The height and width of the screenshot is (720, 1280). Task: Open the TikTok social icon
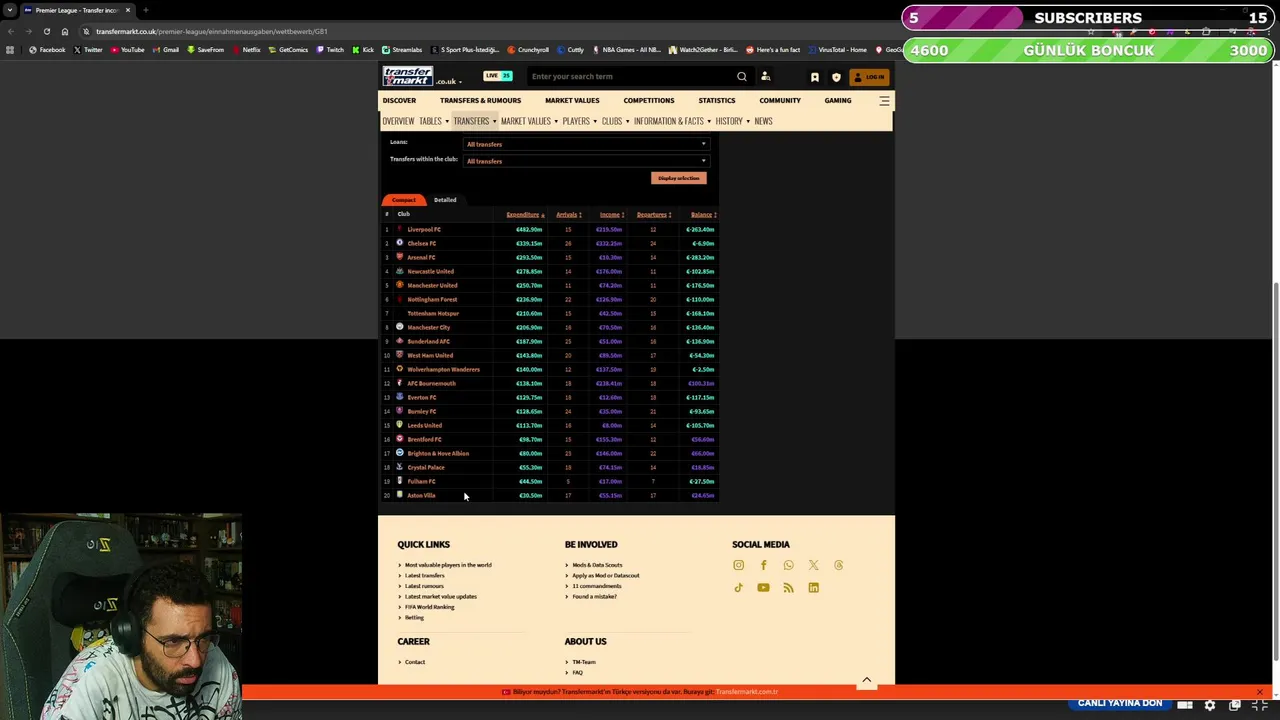click(738, 588)
